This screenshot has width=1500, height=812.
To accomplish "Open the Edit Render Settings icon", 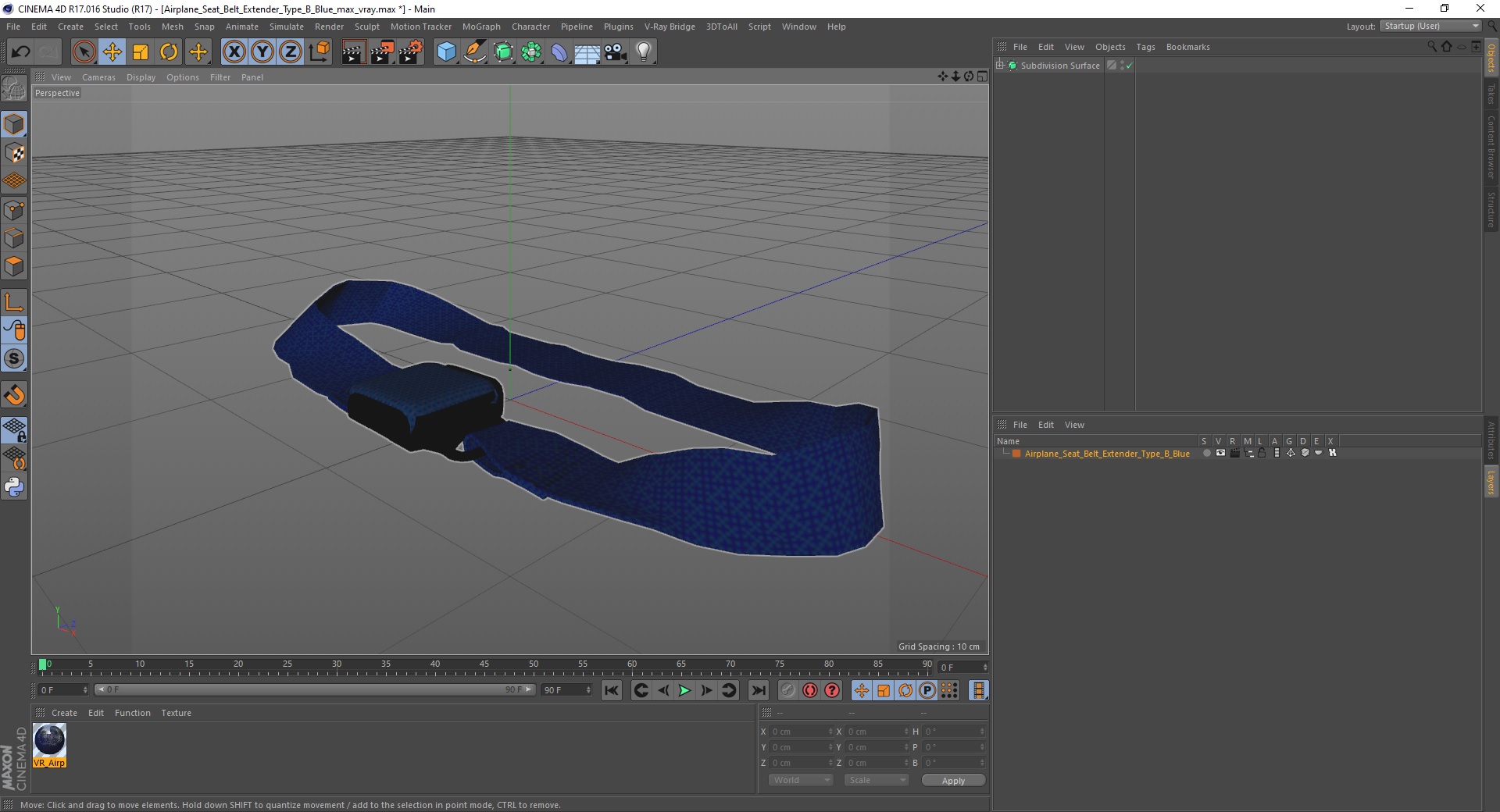I will coord(411,52).
